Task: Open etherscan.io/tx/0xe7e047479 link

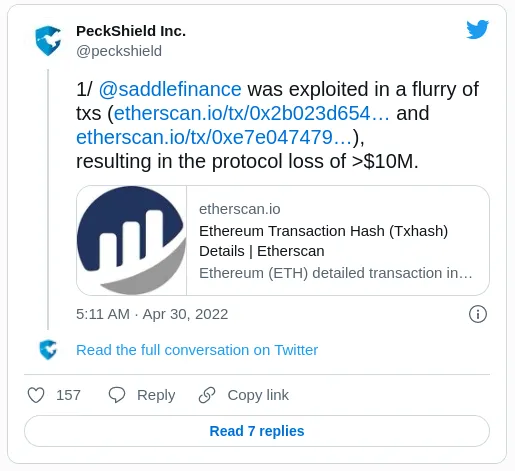Action: click(x=214, y=137)
